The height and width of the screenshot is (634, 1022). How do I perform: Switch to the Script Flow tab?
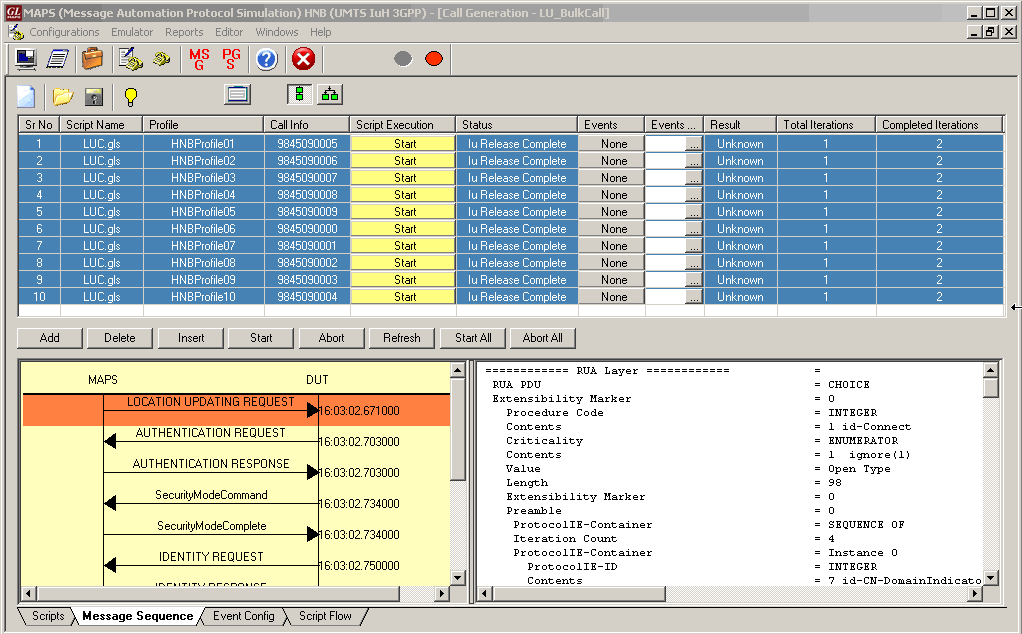(x=325, y=616)
